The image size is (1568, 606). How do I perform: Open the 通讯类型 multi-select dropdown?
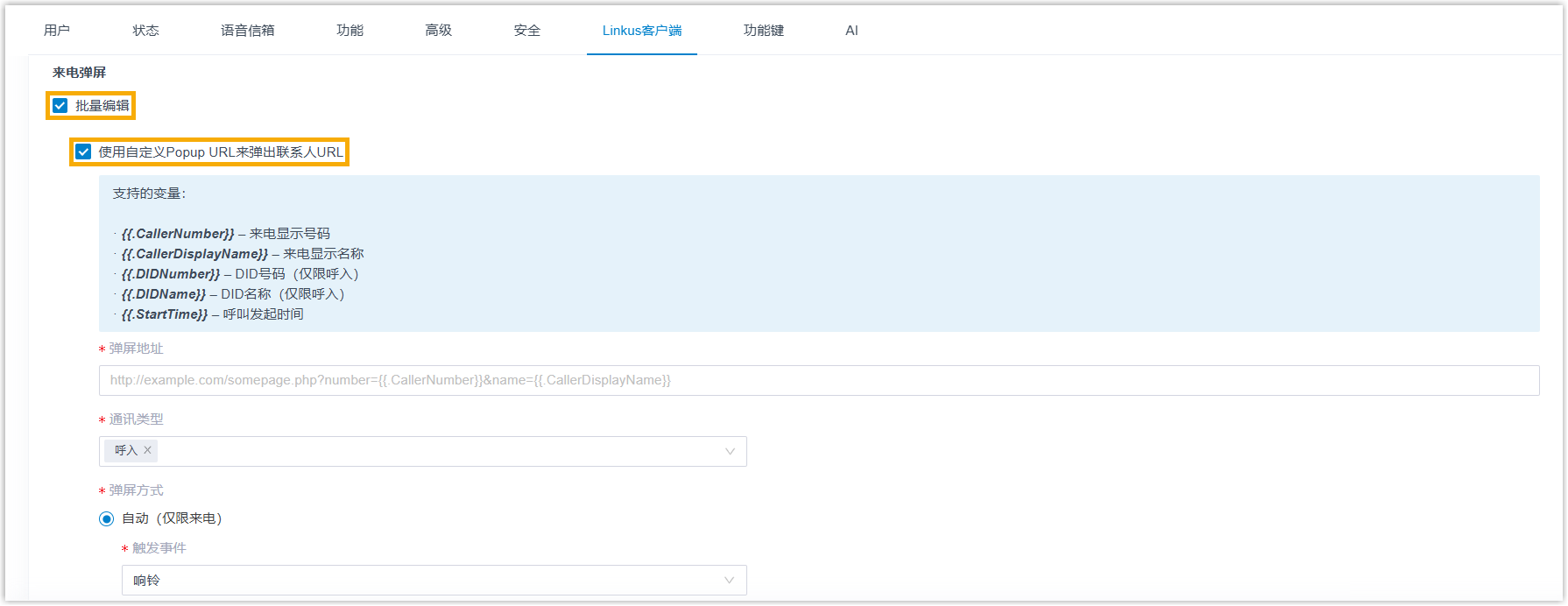(438, 452)
